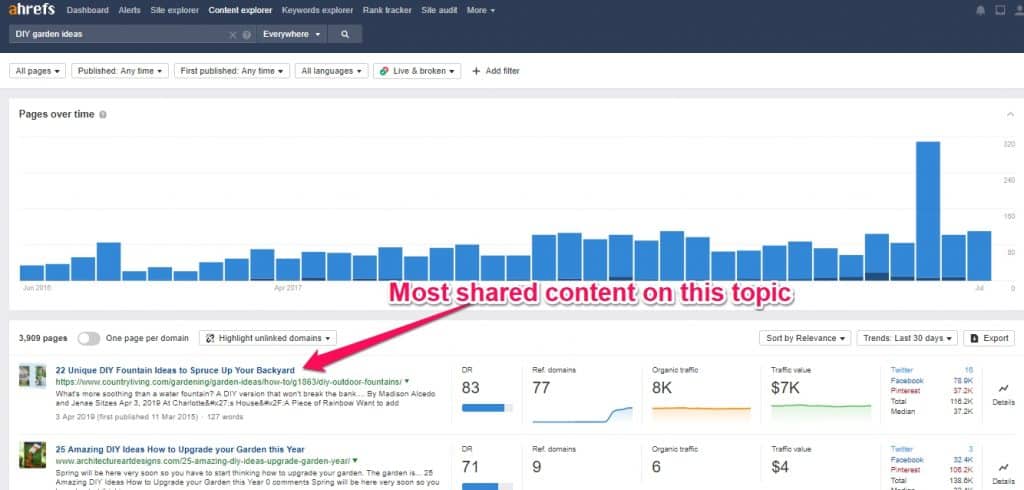This screenshot has height=490, width=1024.
Task: Open architectureartdesigns.com URL link
Action: (202, 461)
